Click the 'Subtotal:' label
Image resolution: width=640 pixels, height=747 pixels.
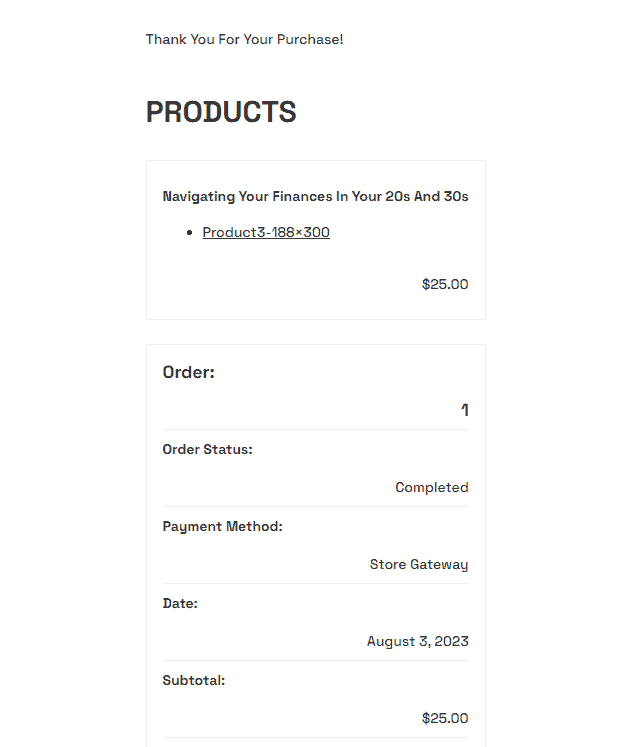pyautogui.click(x=194, y=680)
